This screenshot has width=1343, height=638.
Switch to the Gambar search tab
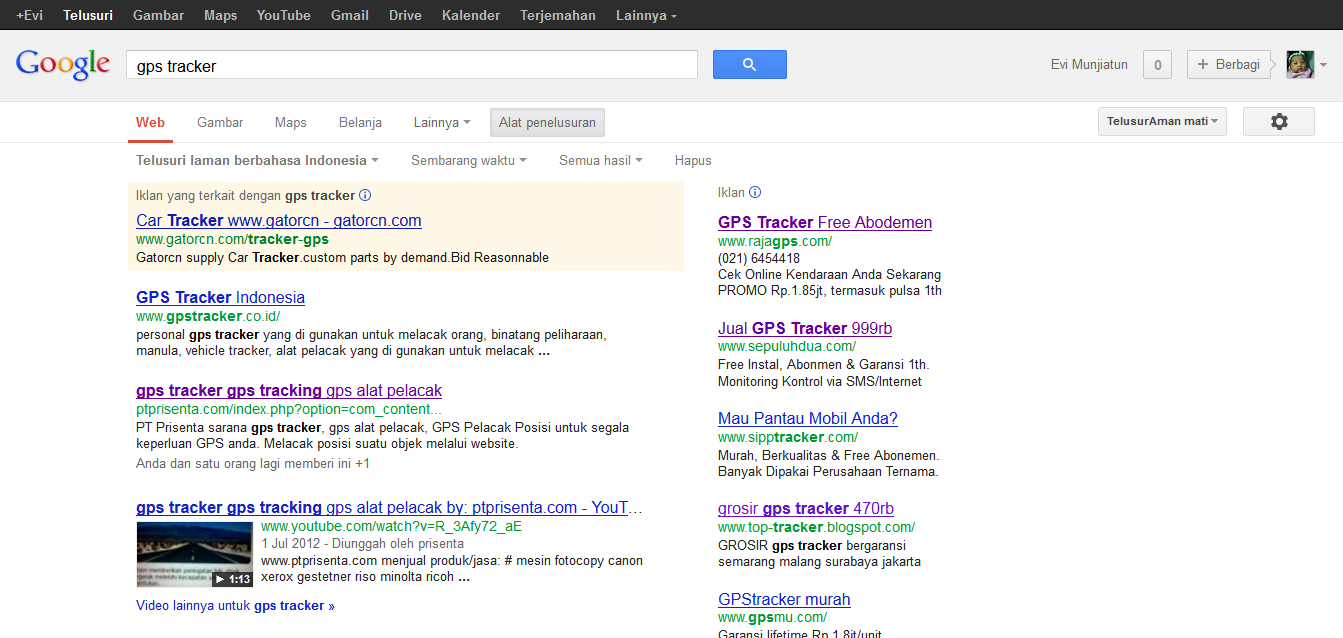220,123
